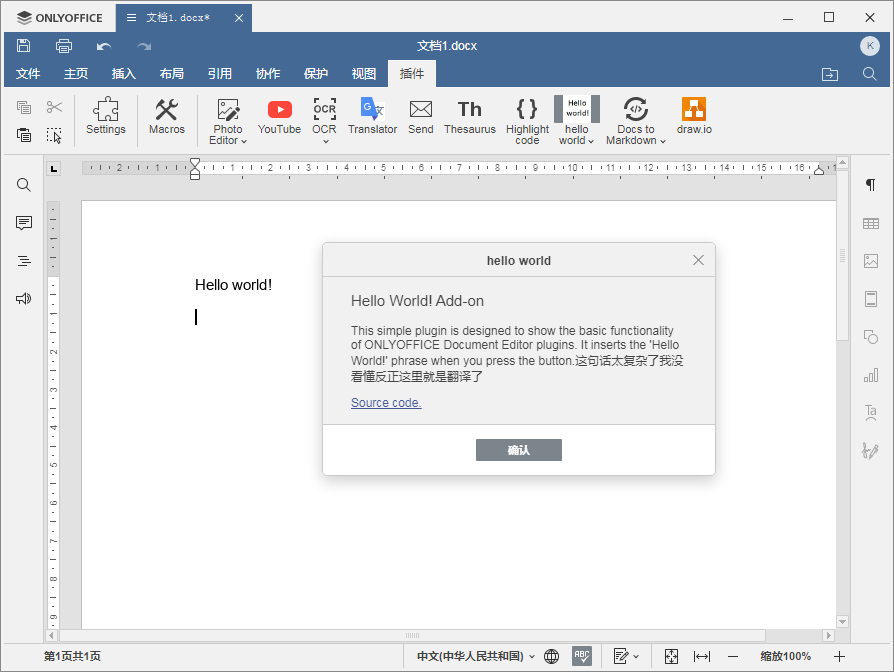The width and height of the screenshot is (894, 672).
Task: Switch to the 布局 tab
Action: tap(172, 74)
